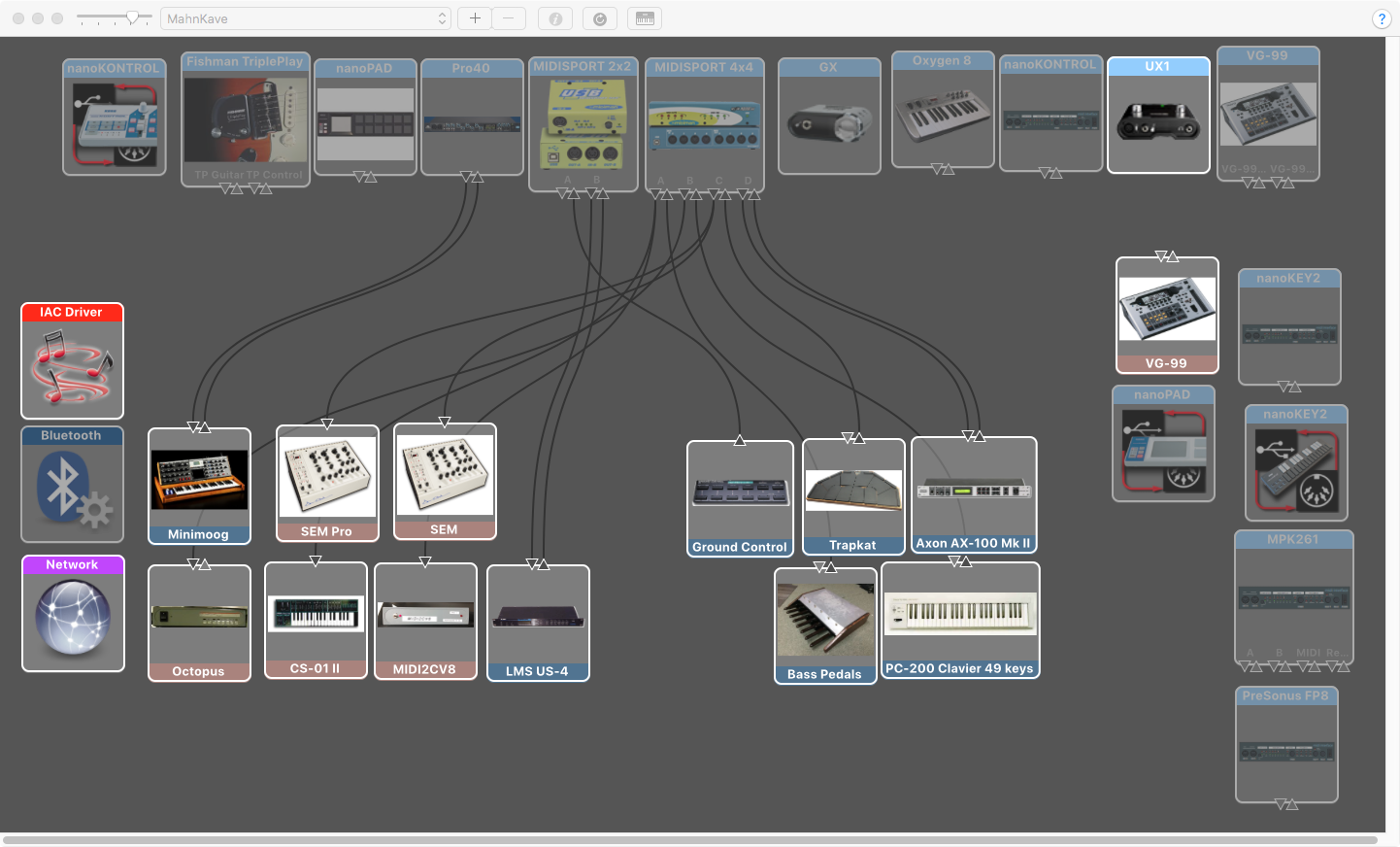Select the nanoKONTROL device beside Fishman TriplePlay
This screenshot has height=847, width=1400.
tap(115, 117)
